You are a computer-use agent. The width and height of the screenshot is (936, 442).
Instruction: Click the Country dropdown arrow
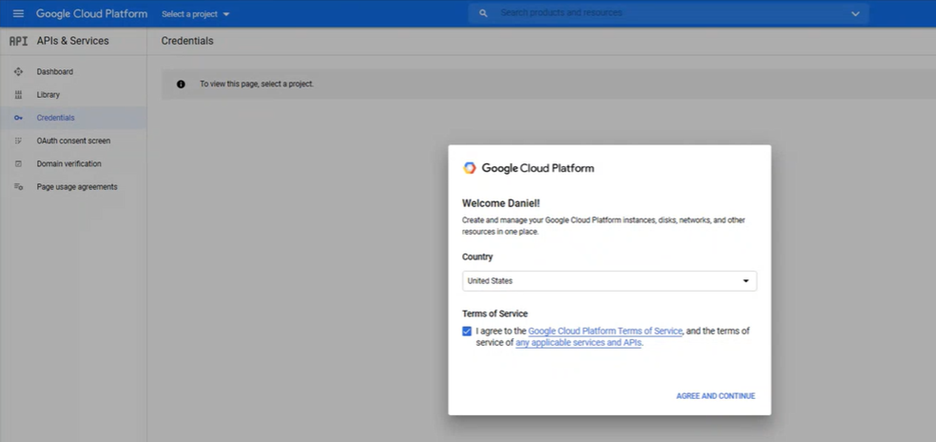[x=746, y=281]
